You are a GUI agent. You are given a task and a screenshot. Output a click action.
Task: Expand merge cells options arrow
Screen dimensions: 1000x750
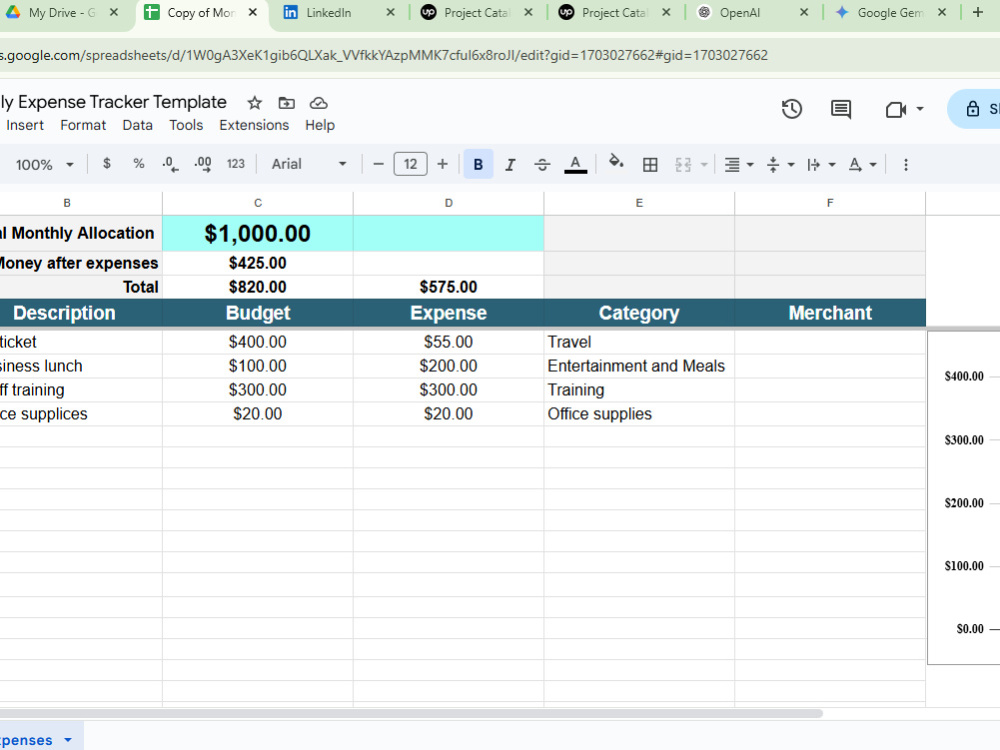click(x=704, y=165)
